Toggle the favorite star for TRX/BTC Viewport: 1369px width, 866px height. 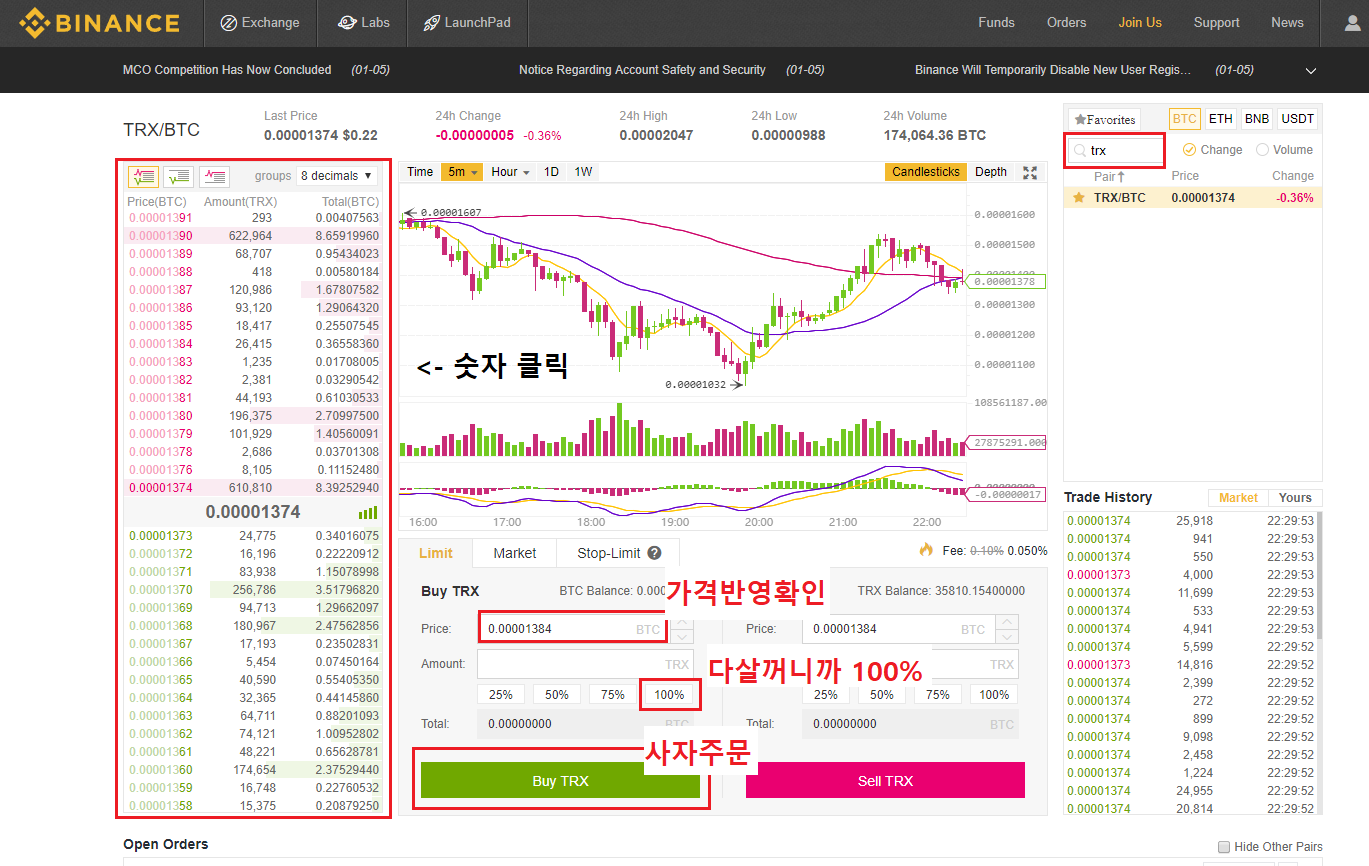(x=1078, y=198)
